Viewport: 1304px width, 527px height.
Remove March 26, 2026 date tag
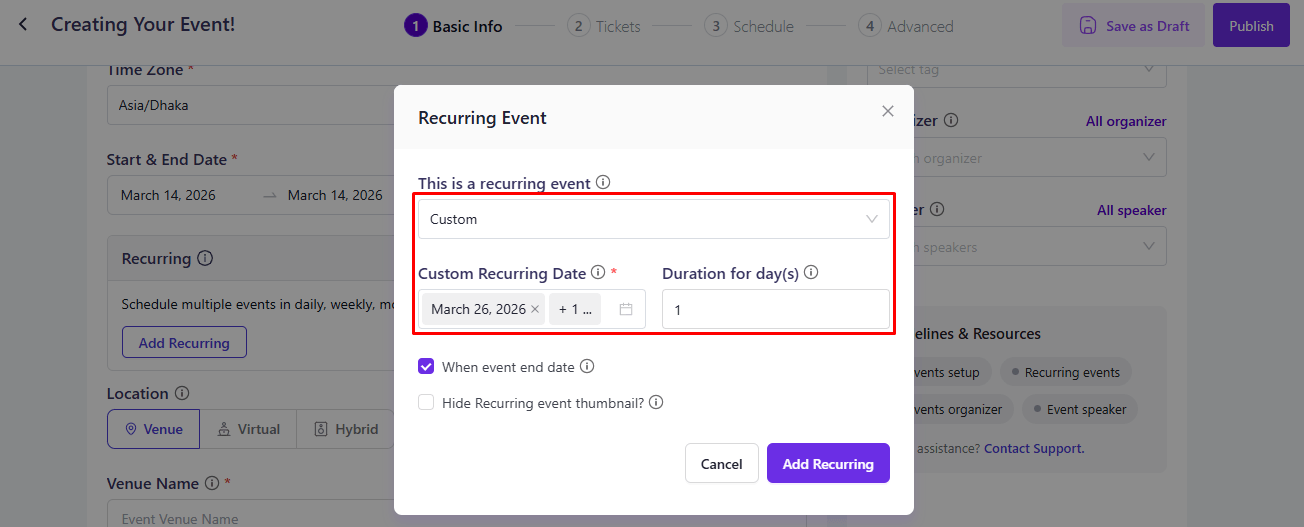[535, 309]
